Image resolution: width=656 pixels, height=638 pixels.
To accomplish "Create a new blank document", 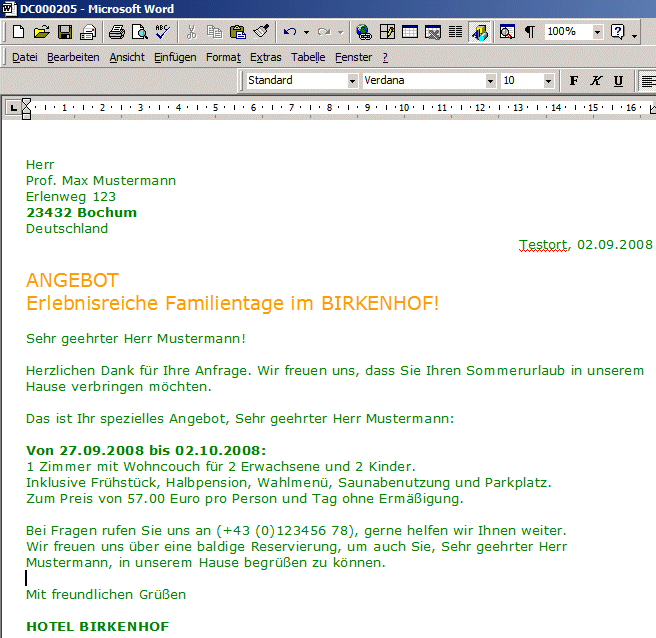I will tap(18, 32).
